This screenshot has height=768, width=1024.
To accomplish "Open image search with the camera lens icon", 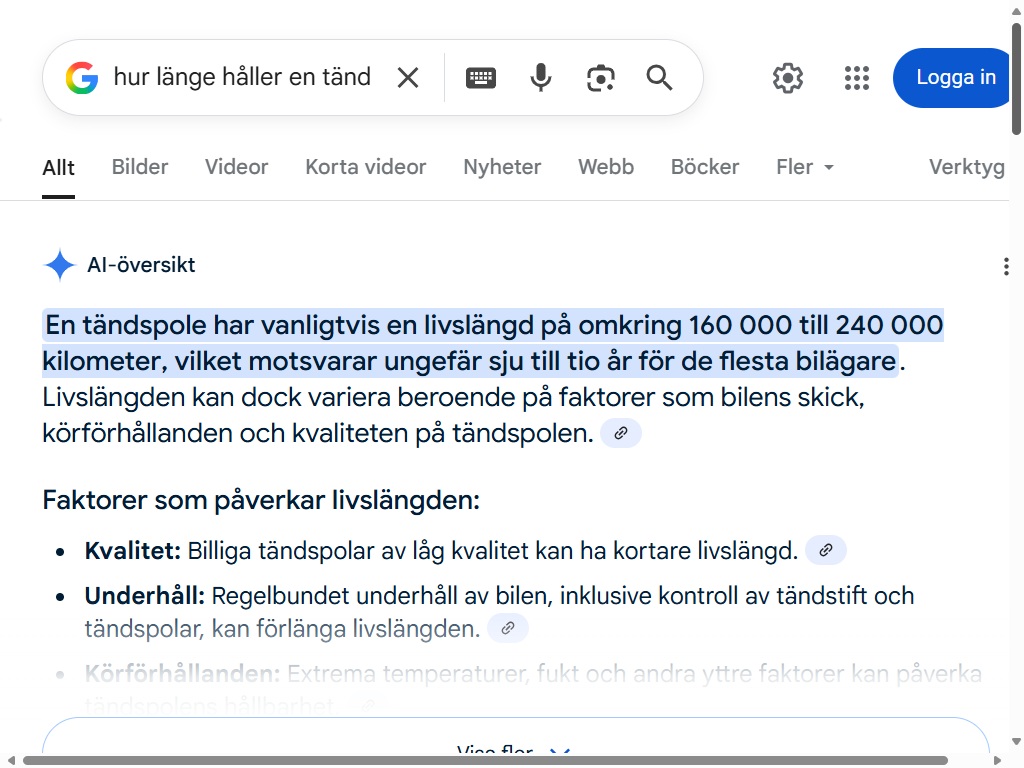I will (x=601, y=78).
